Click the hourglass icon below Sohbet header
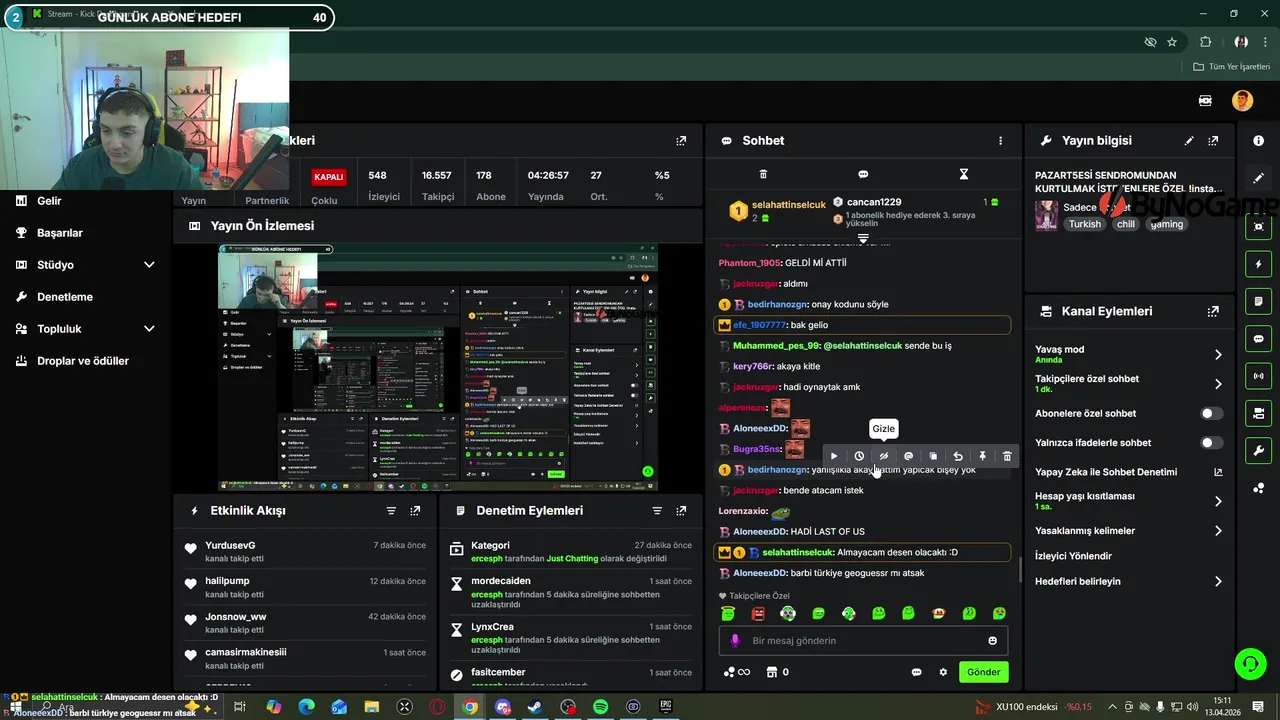 pyautogui.click(x=964, y=174)
